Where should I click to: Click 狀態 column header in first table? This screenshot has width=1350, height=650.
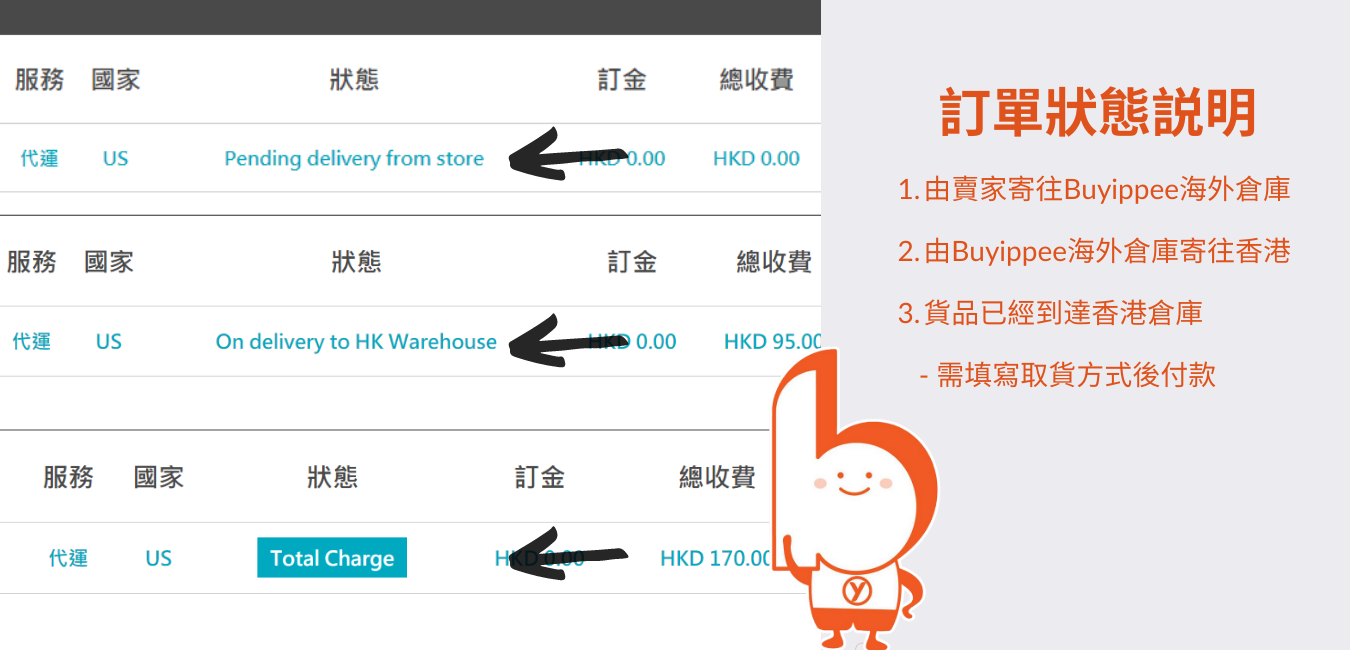354,80
